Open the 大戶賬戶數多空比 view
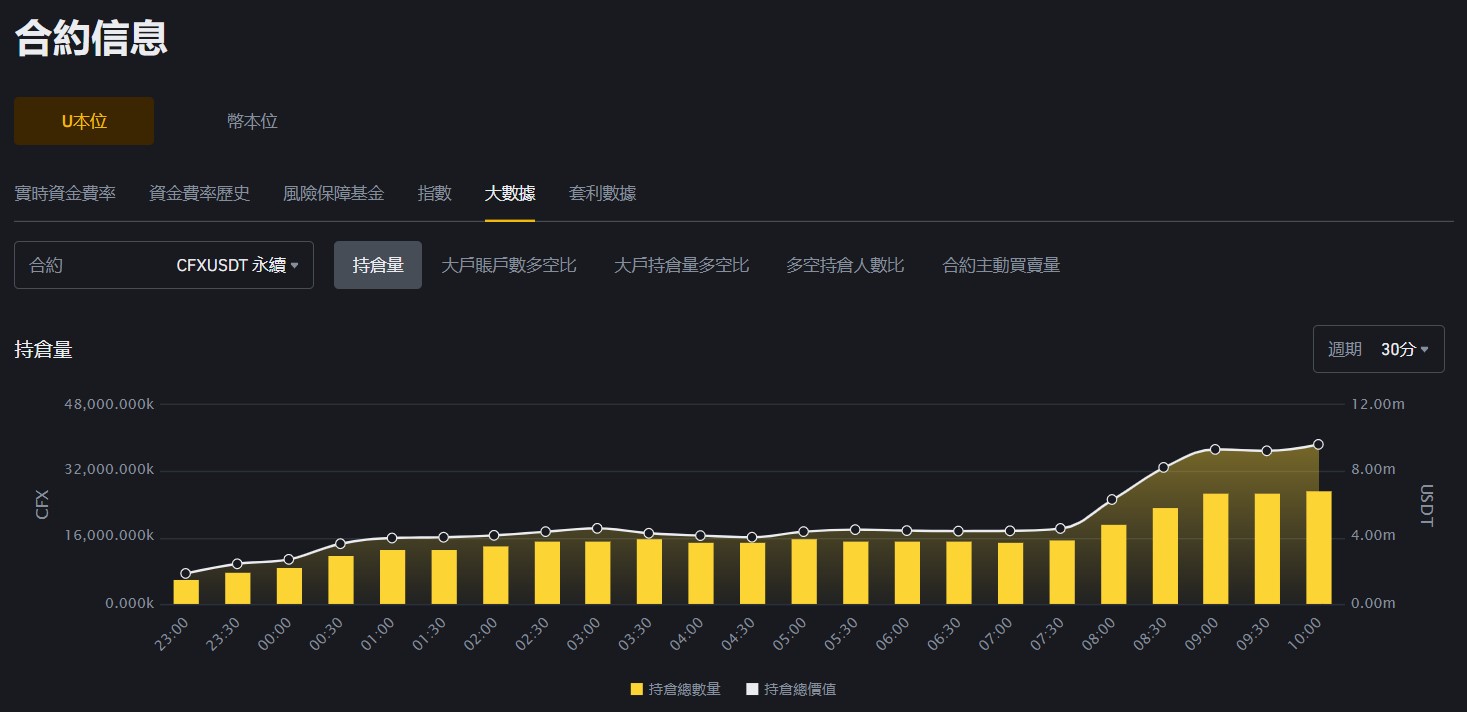1467x712 pixels. click(x=509, y=264)
